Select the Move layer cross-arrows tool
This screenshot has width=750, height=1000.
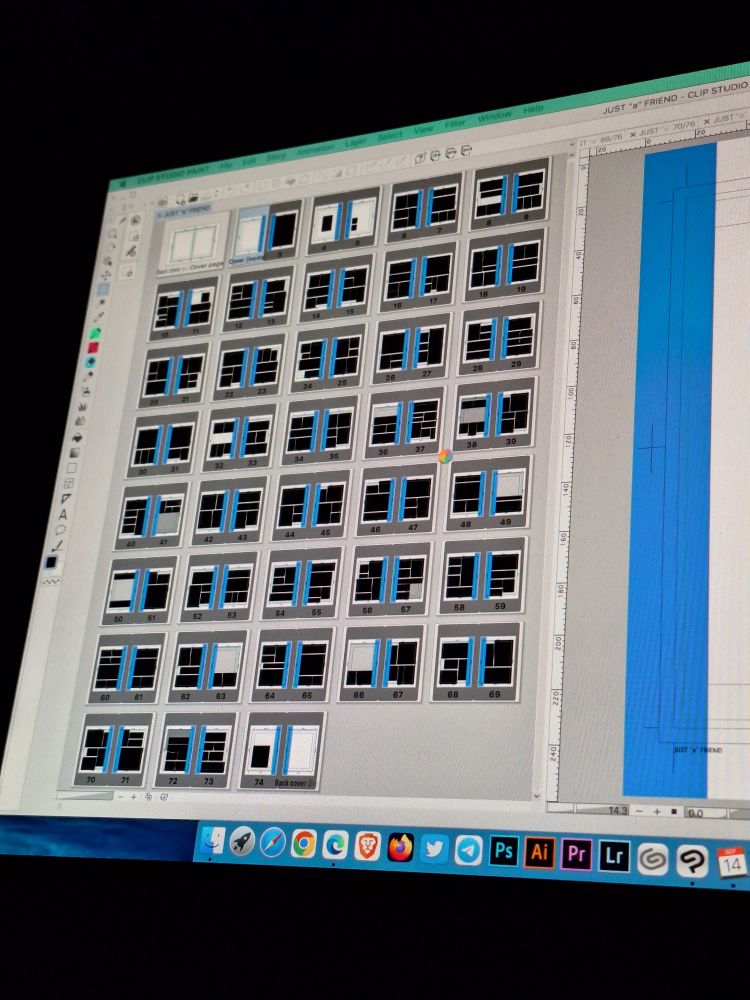(105, 276)
